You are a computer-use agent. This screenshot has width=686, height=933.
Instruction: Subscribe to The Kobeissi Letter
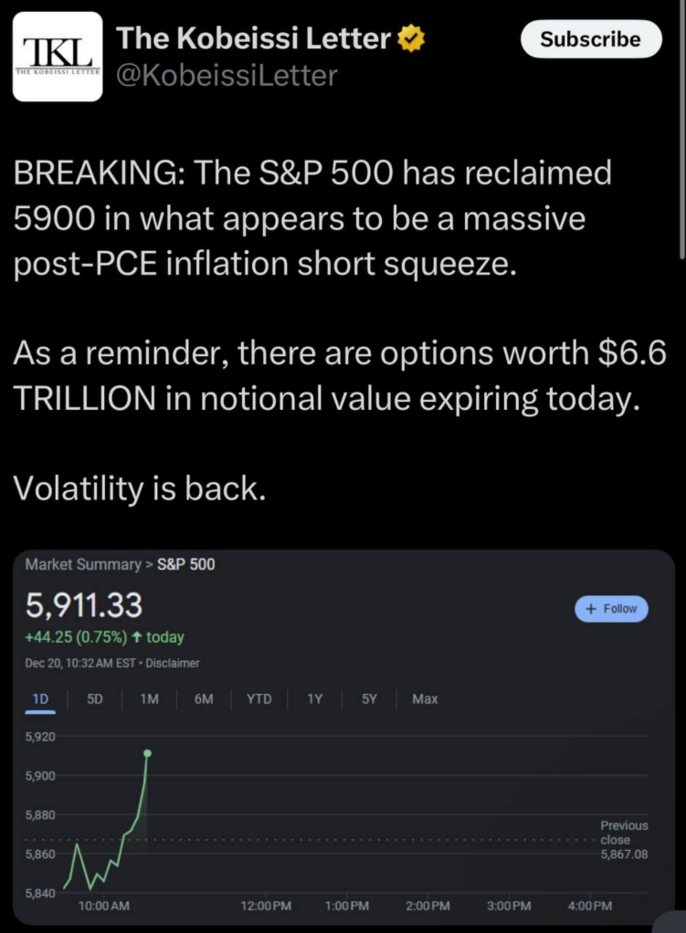click(x=591, y=40)
